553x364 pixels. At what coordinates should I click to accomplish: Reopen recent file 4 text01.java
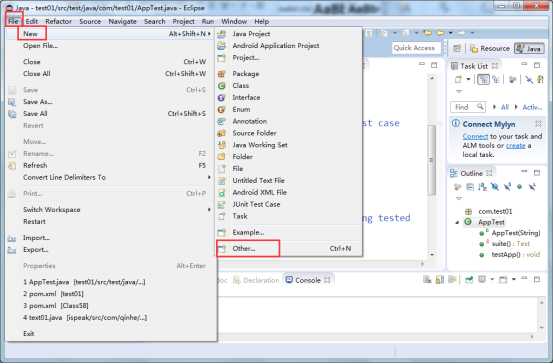point(111,317)
